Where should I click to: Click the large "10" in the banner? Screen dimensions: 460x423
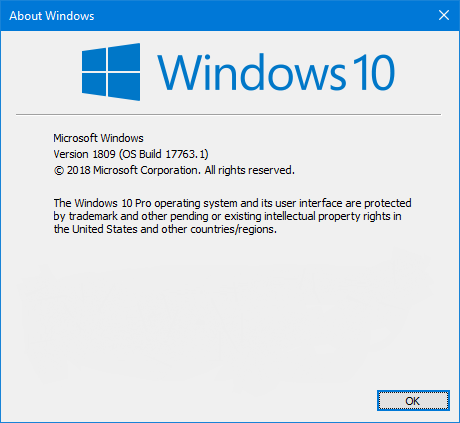tap(373, 72)
